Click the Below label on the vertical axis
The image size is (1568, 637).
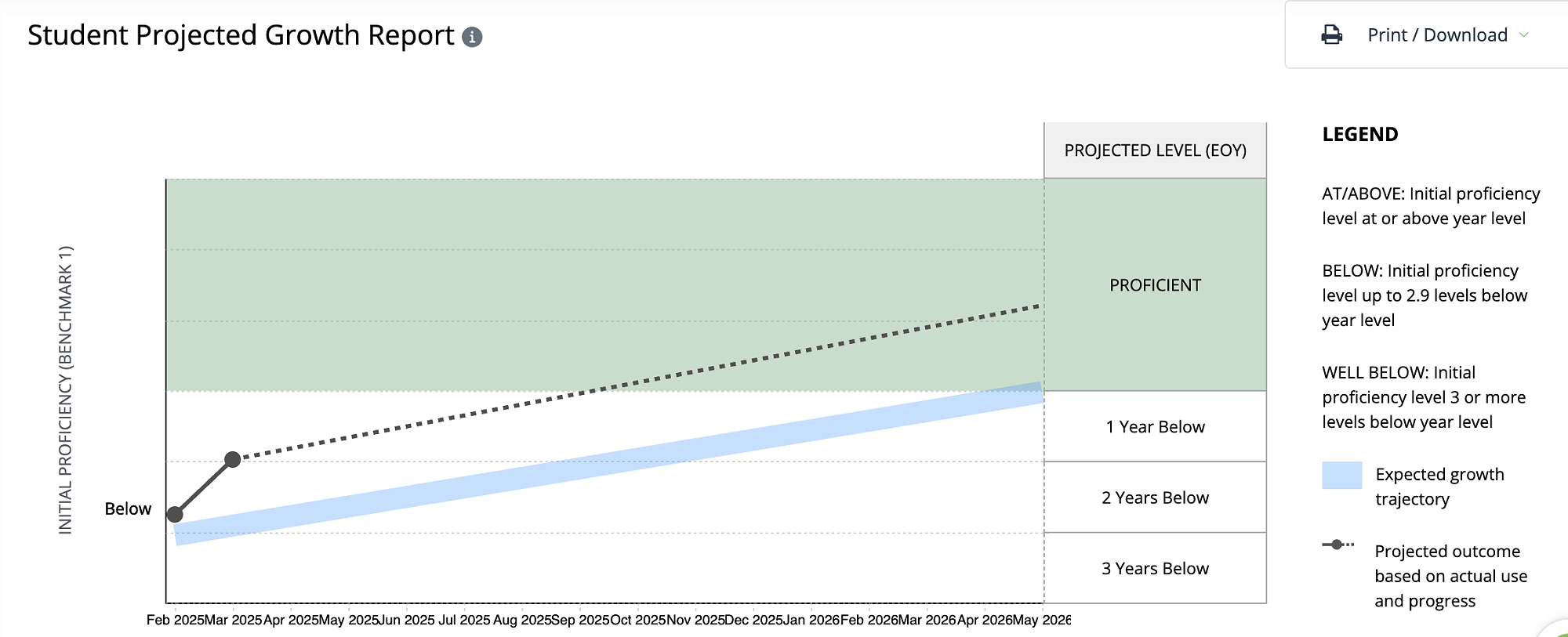pos(128,509)
